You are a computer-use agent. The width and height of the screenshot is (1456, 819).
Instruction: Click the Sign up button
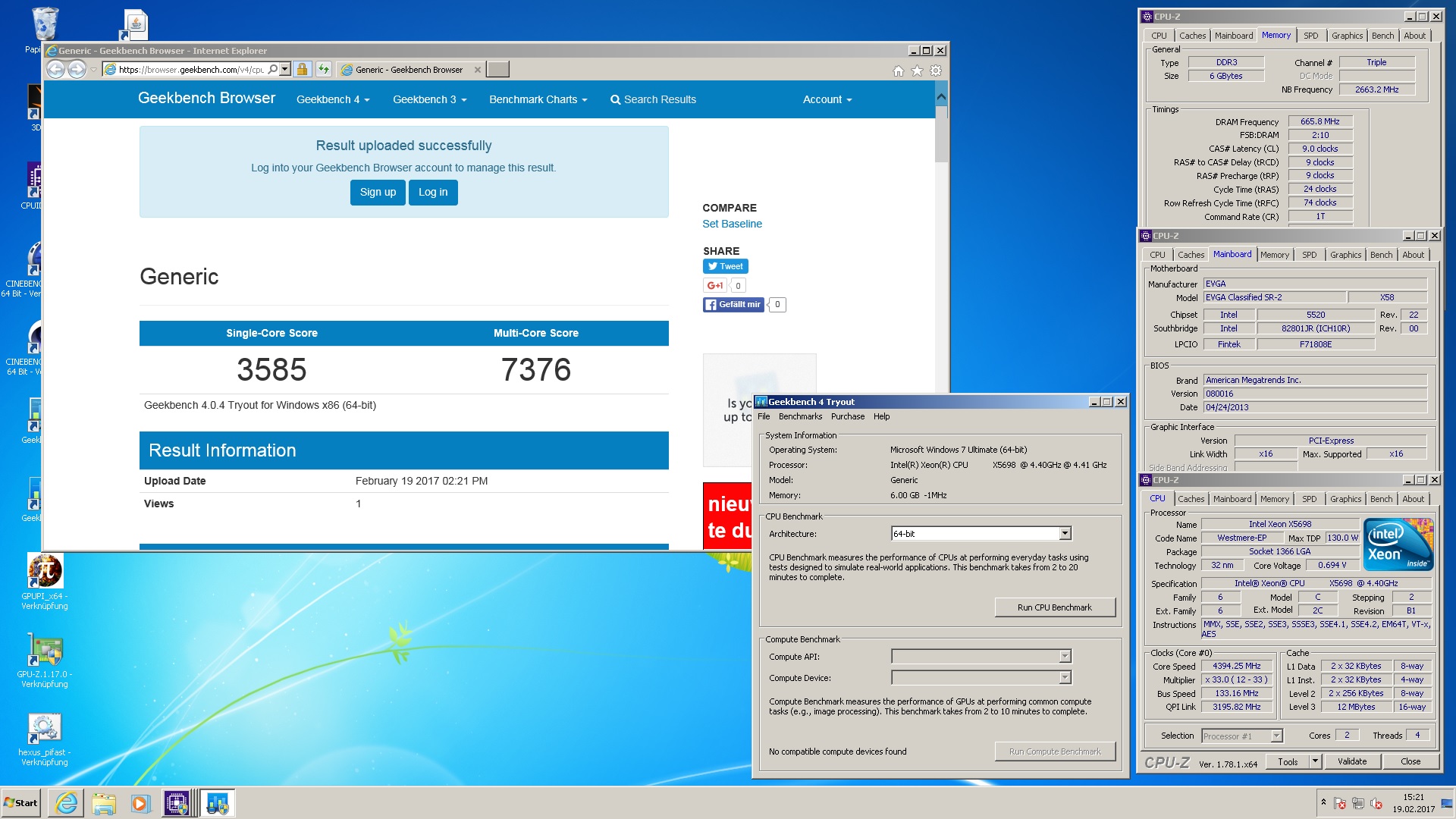(378, 193)
